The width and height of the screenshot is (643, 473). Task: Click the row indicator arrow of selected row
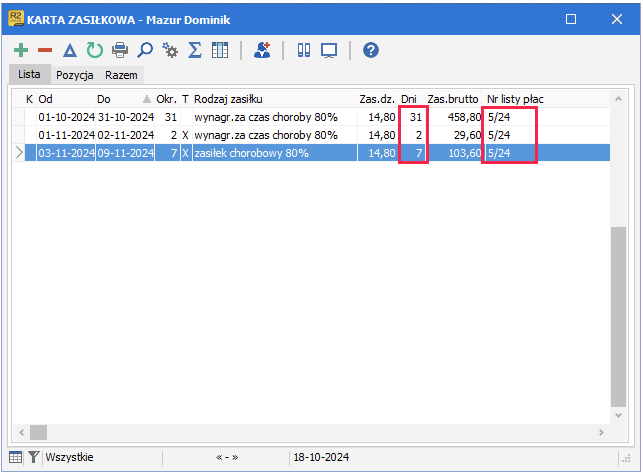19,153
